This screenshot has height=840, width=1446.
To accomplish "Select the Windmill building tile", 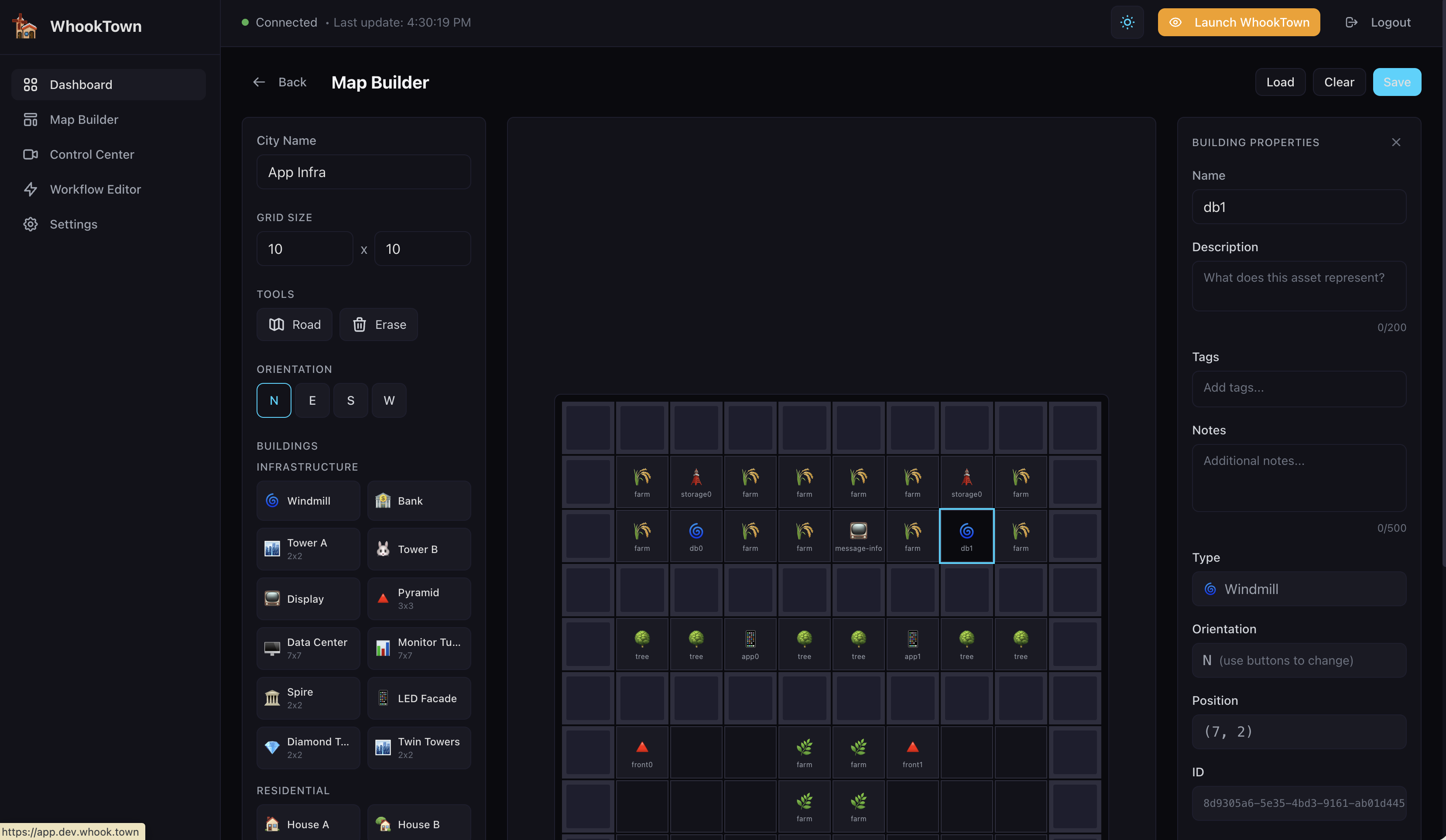I will coord(308,501).
